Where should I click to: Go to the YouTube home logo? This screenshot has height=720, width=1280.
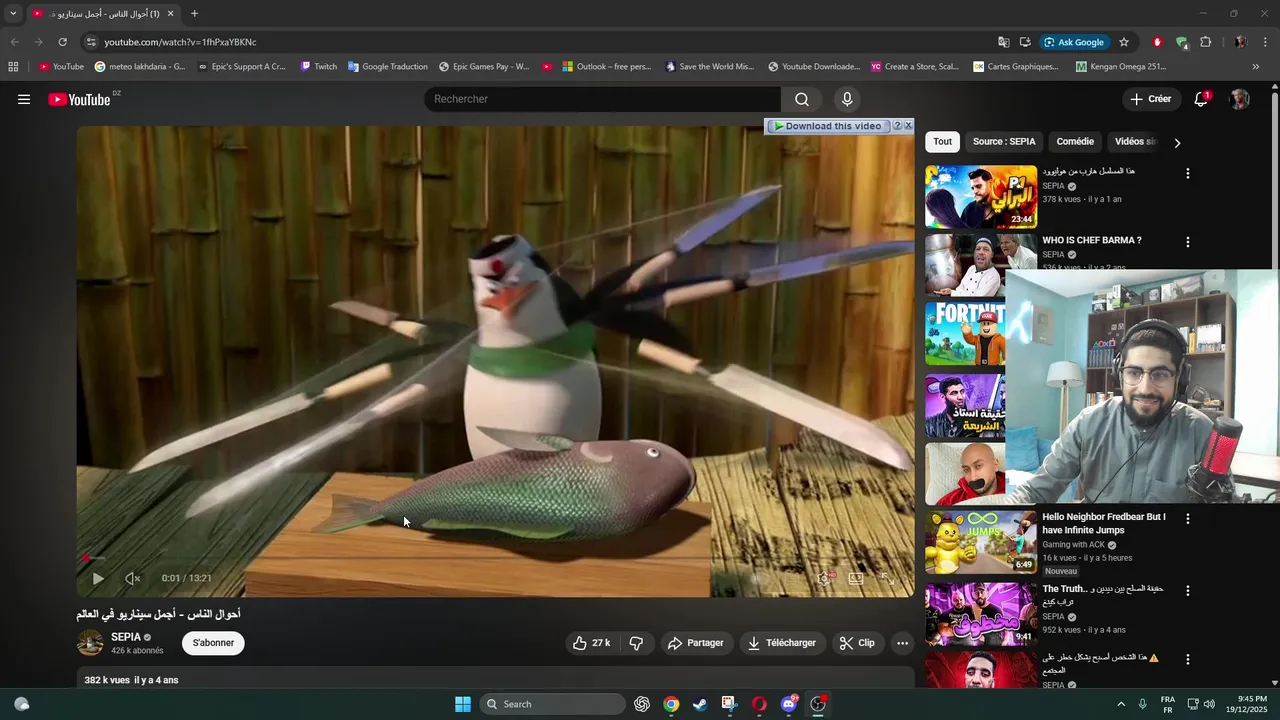pos(79,99)
